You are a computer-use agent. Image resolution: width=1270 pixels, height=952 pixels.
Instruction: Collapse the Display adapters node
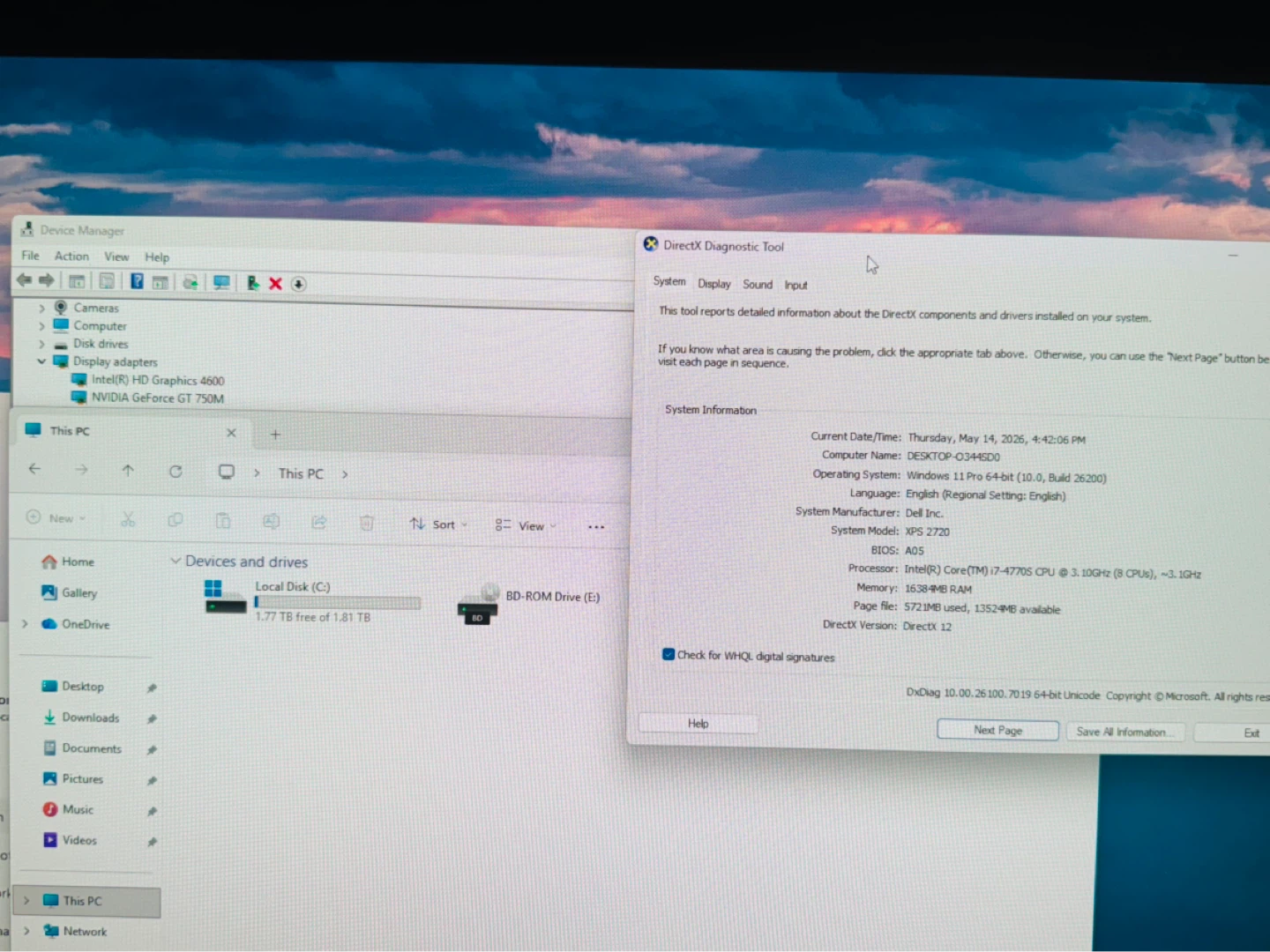(41, 361)
